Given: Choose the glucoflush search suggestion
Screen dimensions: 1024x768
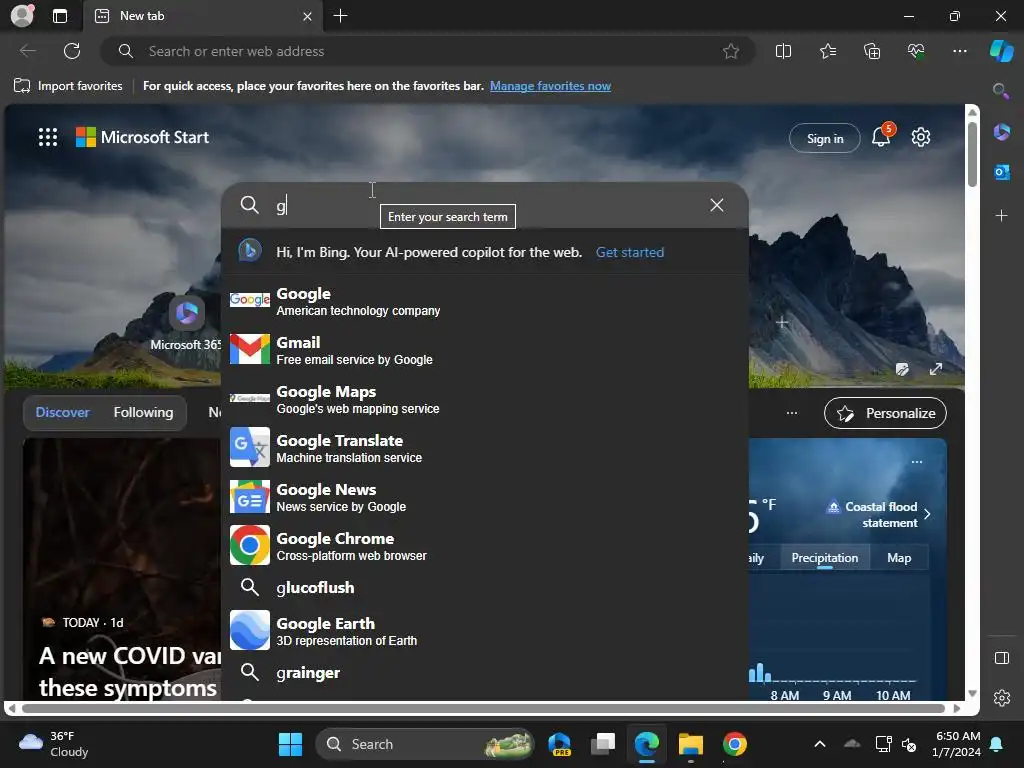Looking at the screenshot, I should pyautogui.click(x=485, y=587).
